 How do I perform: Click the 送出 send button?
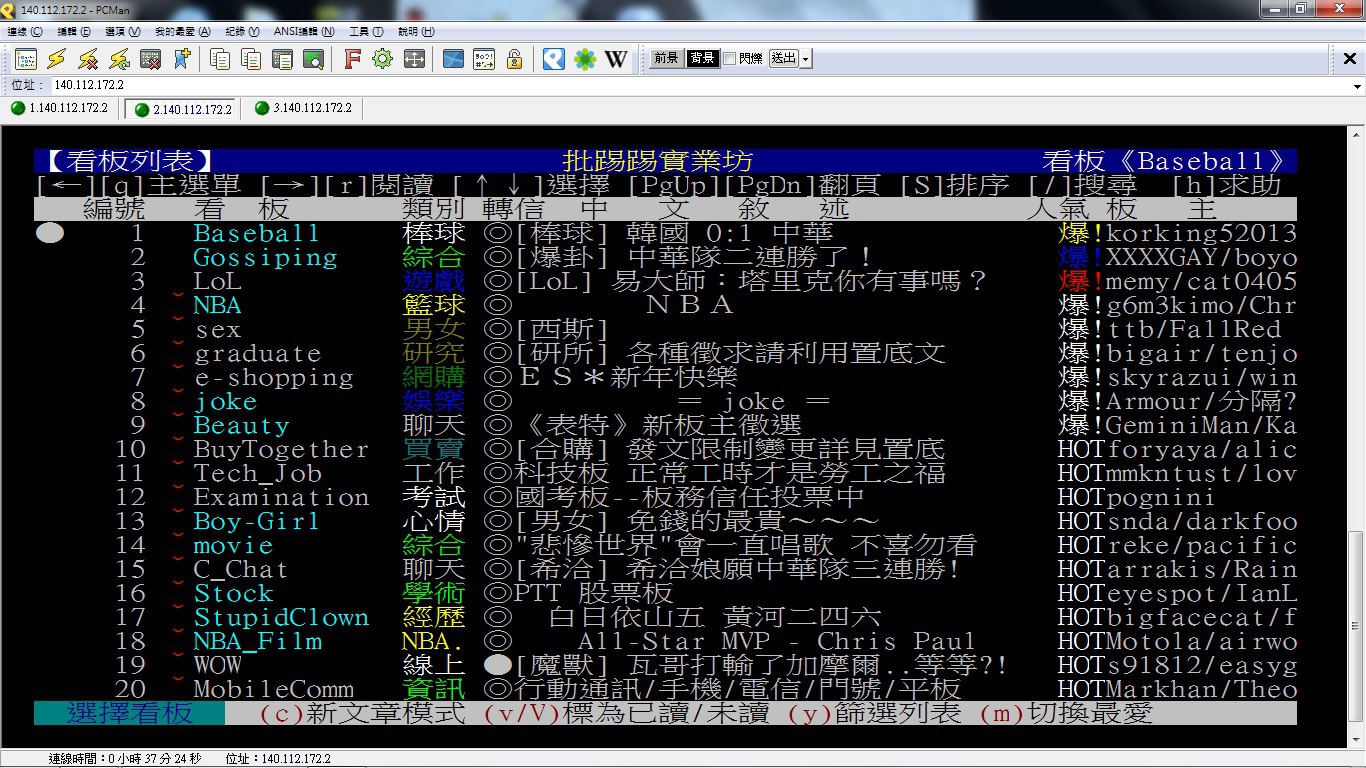click(784, 59)
